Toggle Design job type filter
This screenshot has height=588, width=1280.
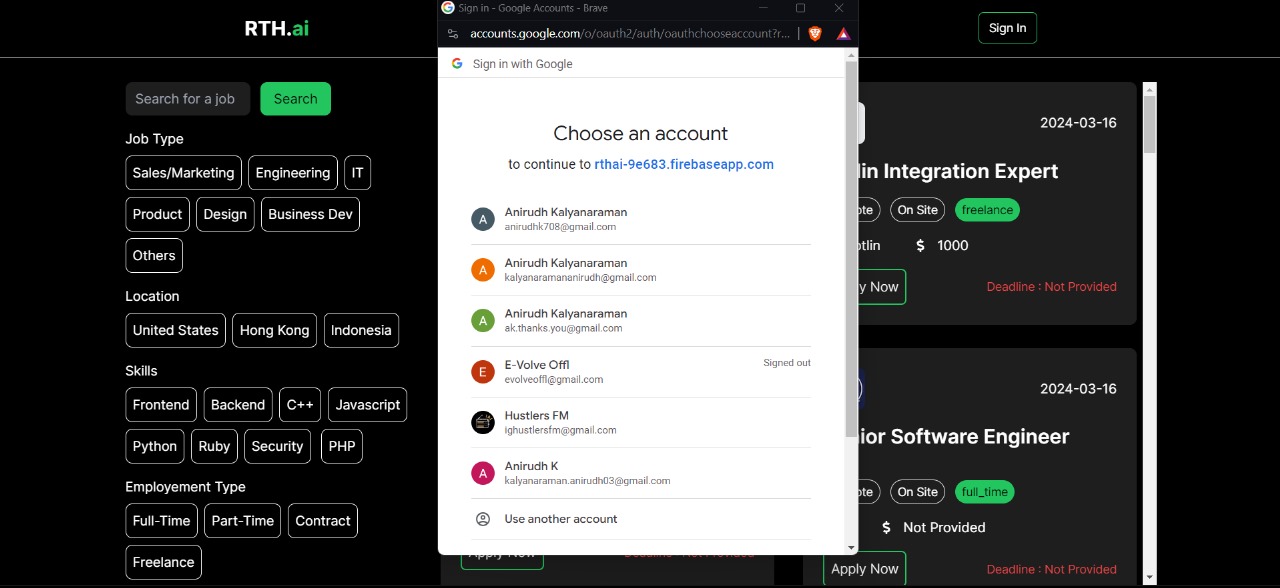click(225, 214)
